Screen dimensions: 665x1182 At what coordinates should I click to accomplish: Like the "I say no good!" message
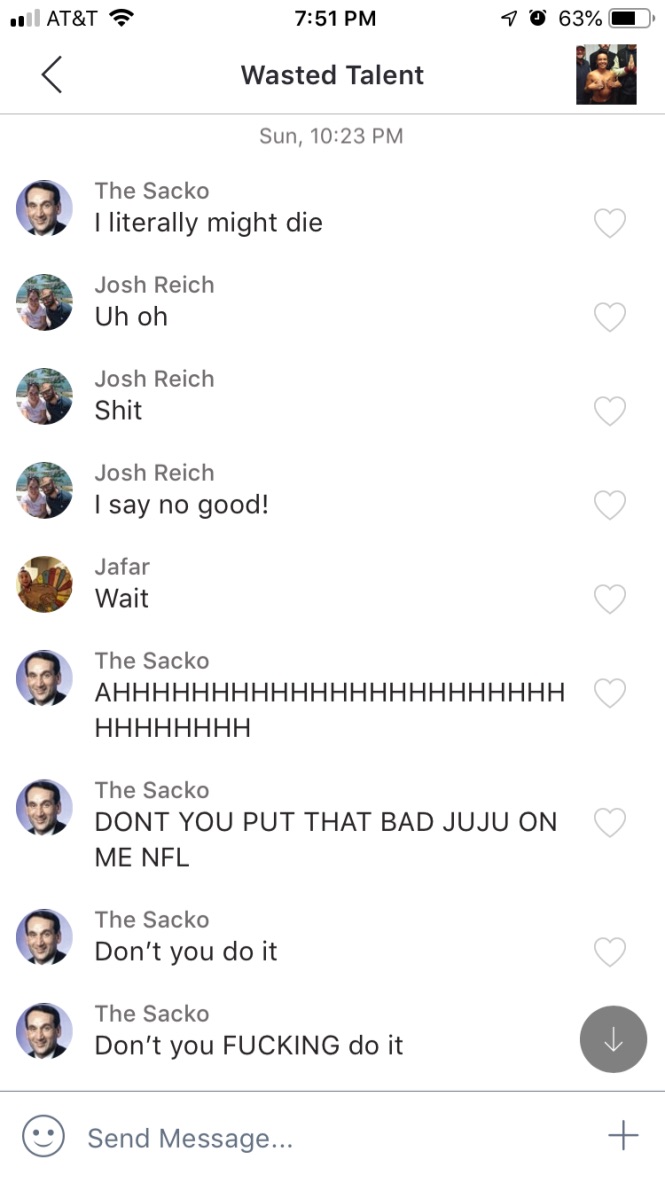(610, 504)
